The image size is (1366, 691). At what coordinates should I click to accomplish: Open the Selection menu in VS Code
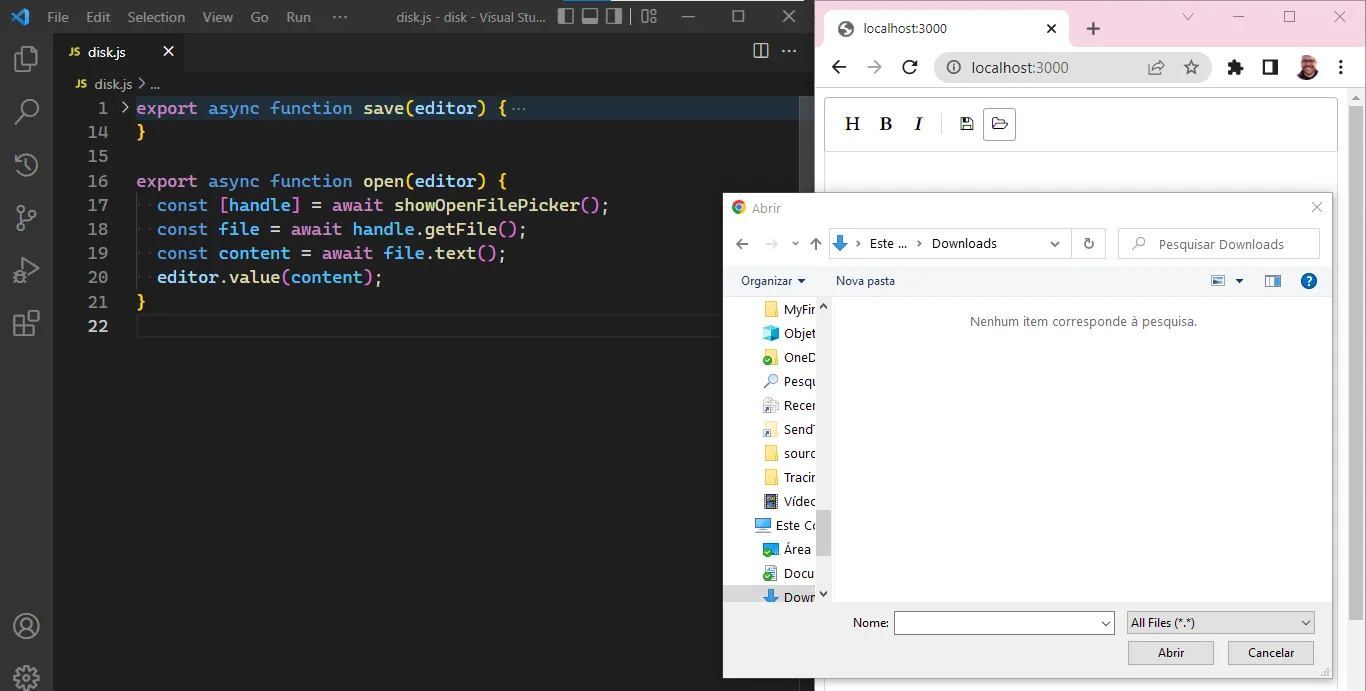point(156,17)
